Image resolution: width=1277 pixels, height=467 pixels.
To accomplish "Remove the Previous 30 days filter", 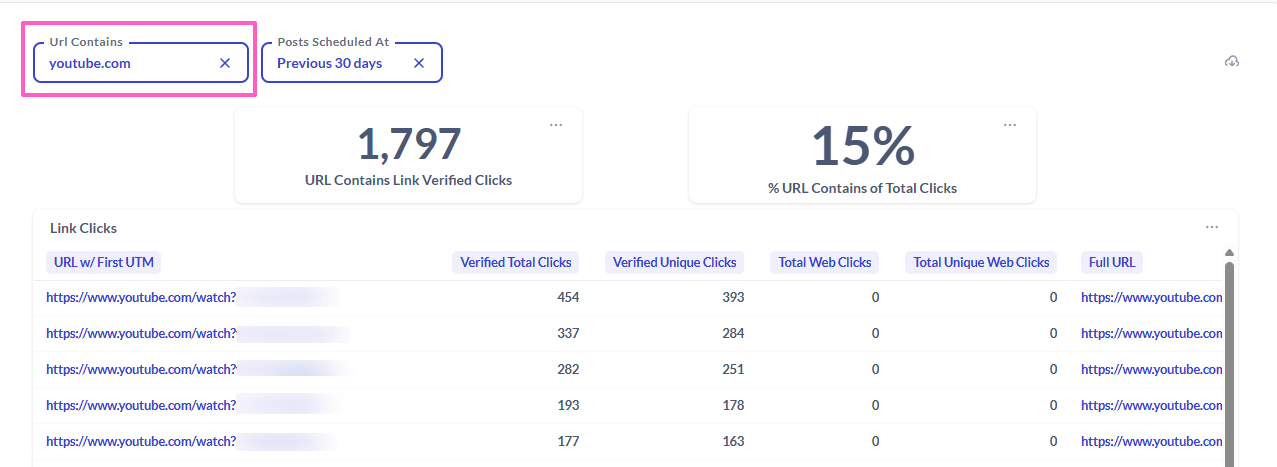I will coord(419,63).
